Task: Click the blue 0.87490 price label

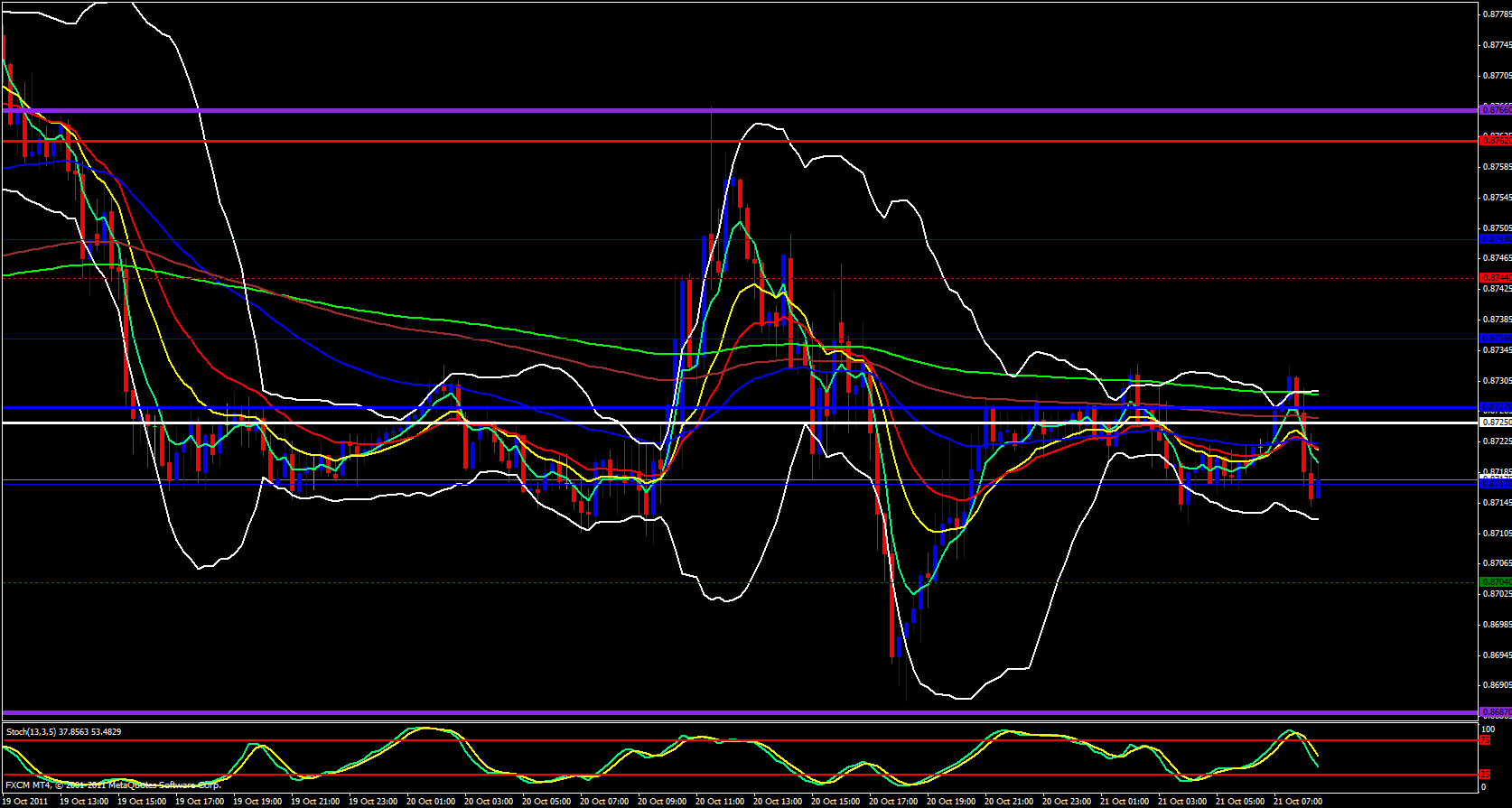Action: coord(1495,239)
